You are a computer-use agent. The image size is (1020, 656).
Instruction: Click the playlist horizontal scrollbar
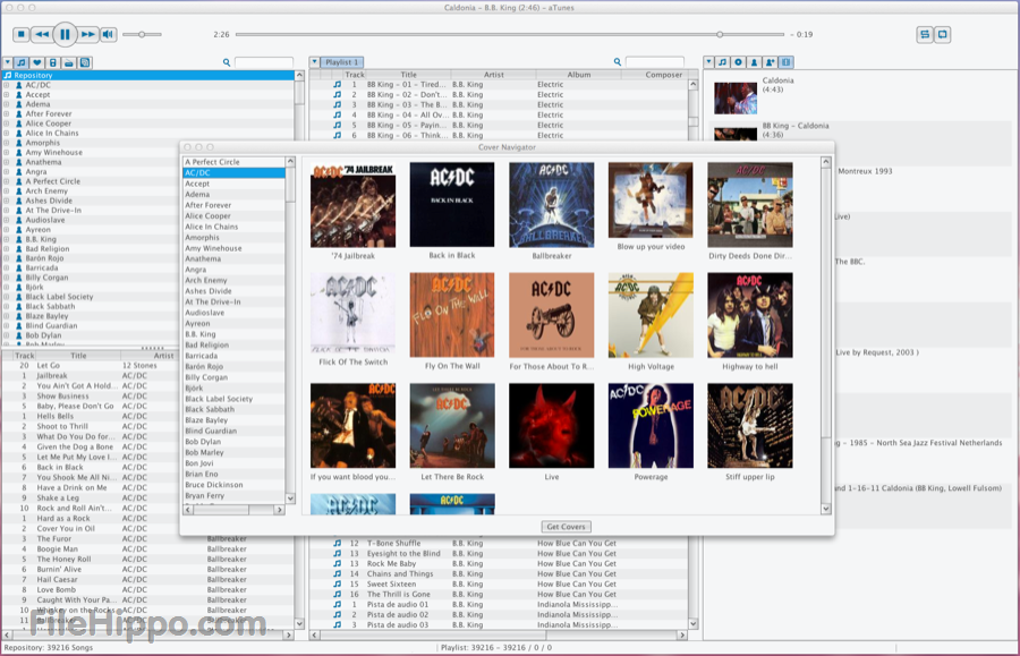click(498, 635)
